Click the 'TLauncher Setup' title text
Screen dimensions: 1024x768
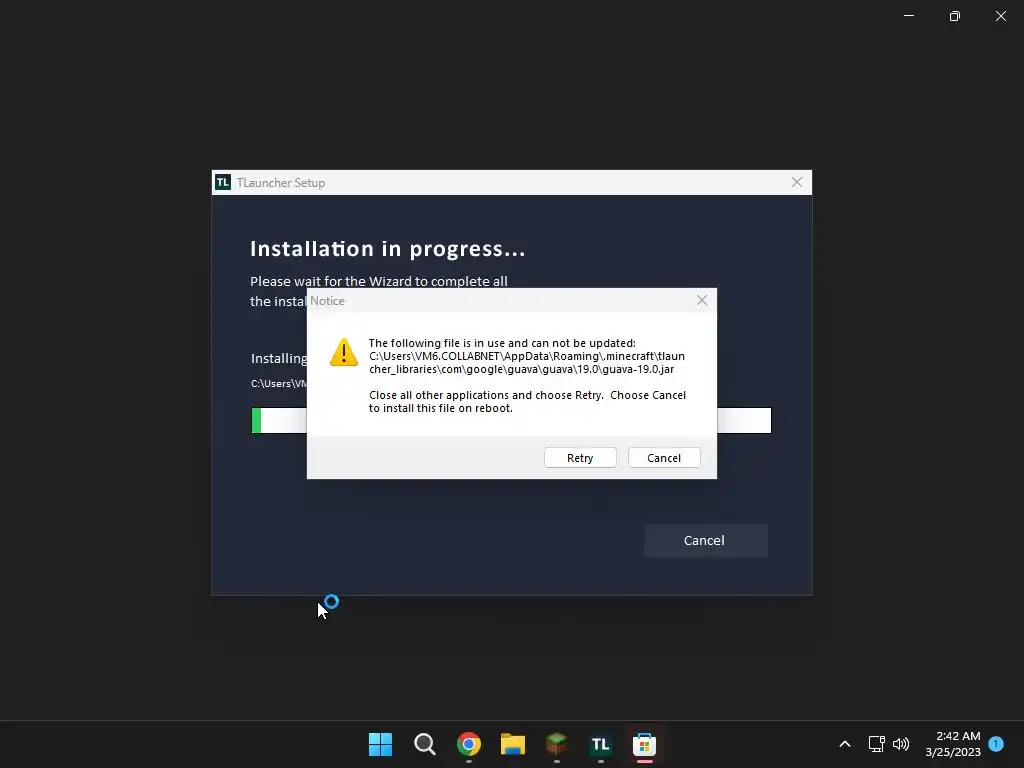tap(281, 183)
